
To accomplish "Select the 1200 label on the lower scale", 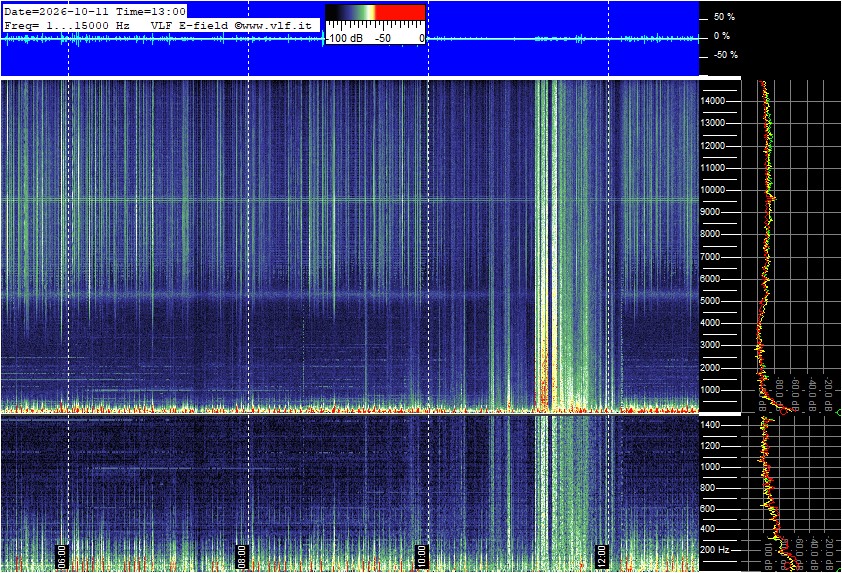I will pyautogui.click(x=710, y=446).
